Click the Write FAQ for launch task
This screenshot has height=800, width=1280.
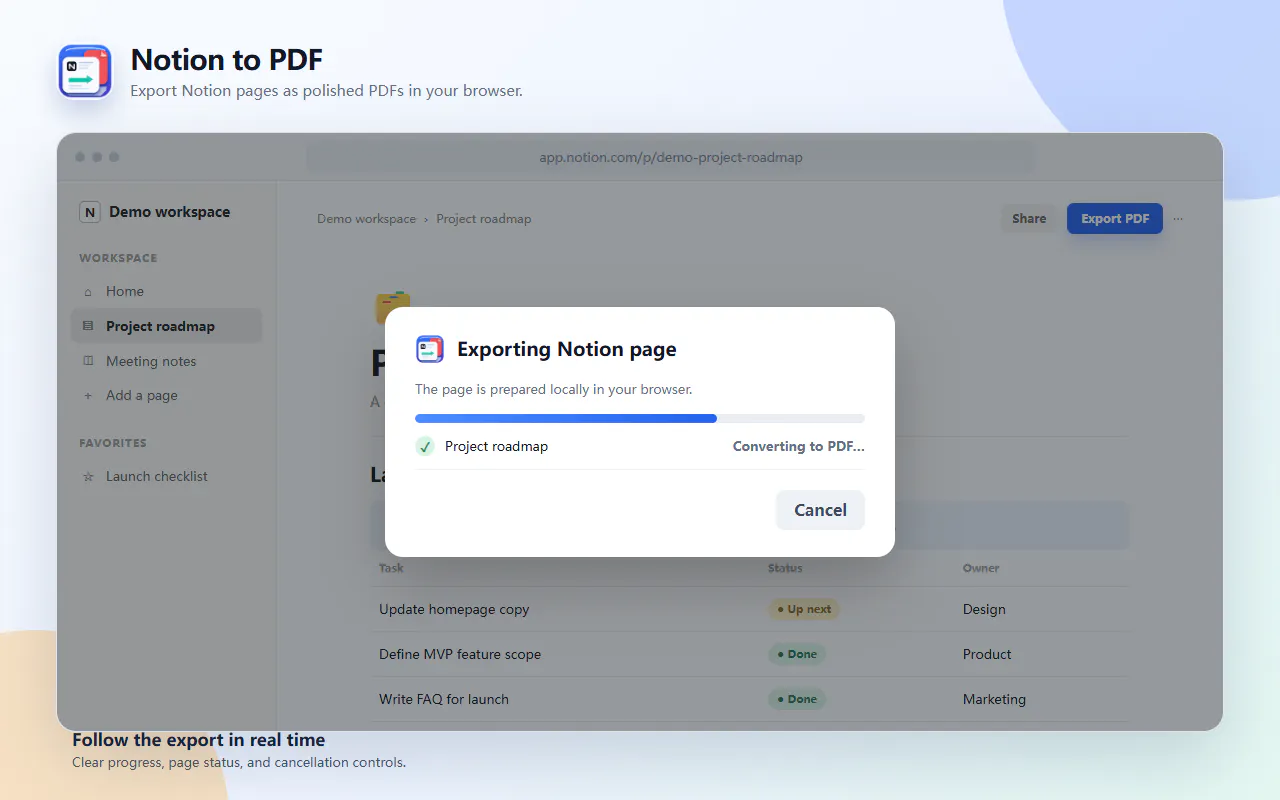tap(444, 699)
